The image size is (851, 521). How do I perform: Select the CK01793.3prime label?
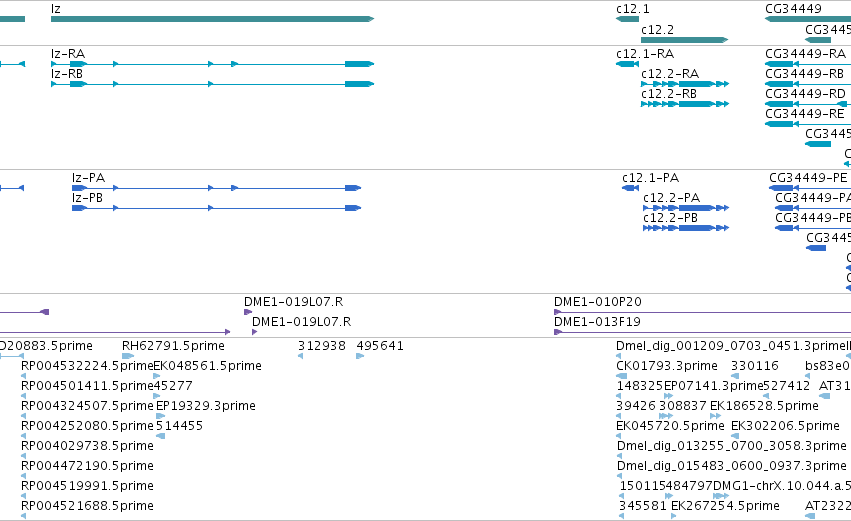tap(666, 366)
